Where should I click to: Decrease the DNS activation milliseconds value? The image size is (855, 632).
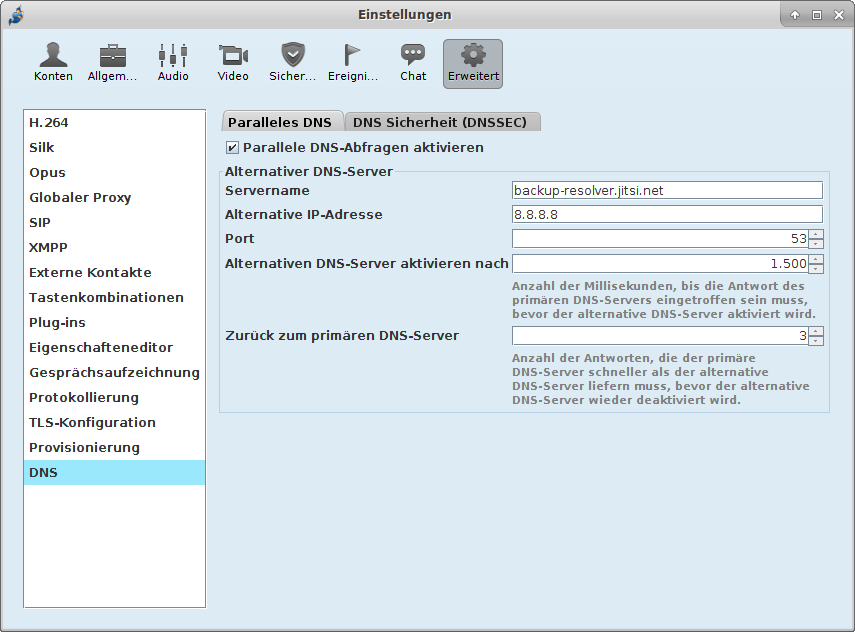coord(816,269)
